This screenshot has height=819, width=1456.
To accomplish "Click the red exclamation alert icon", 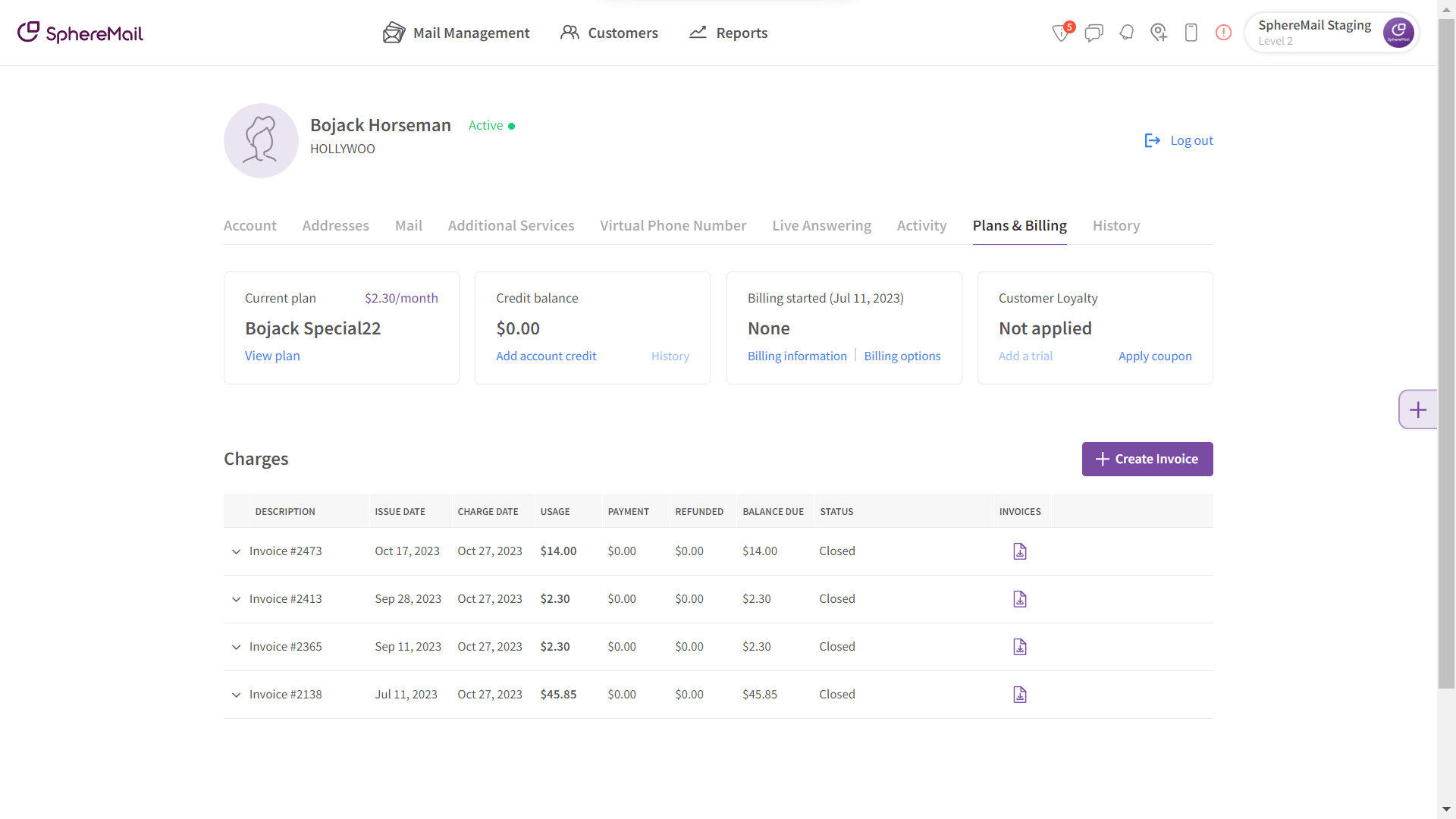I will 1223,33.
